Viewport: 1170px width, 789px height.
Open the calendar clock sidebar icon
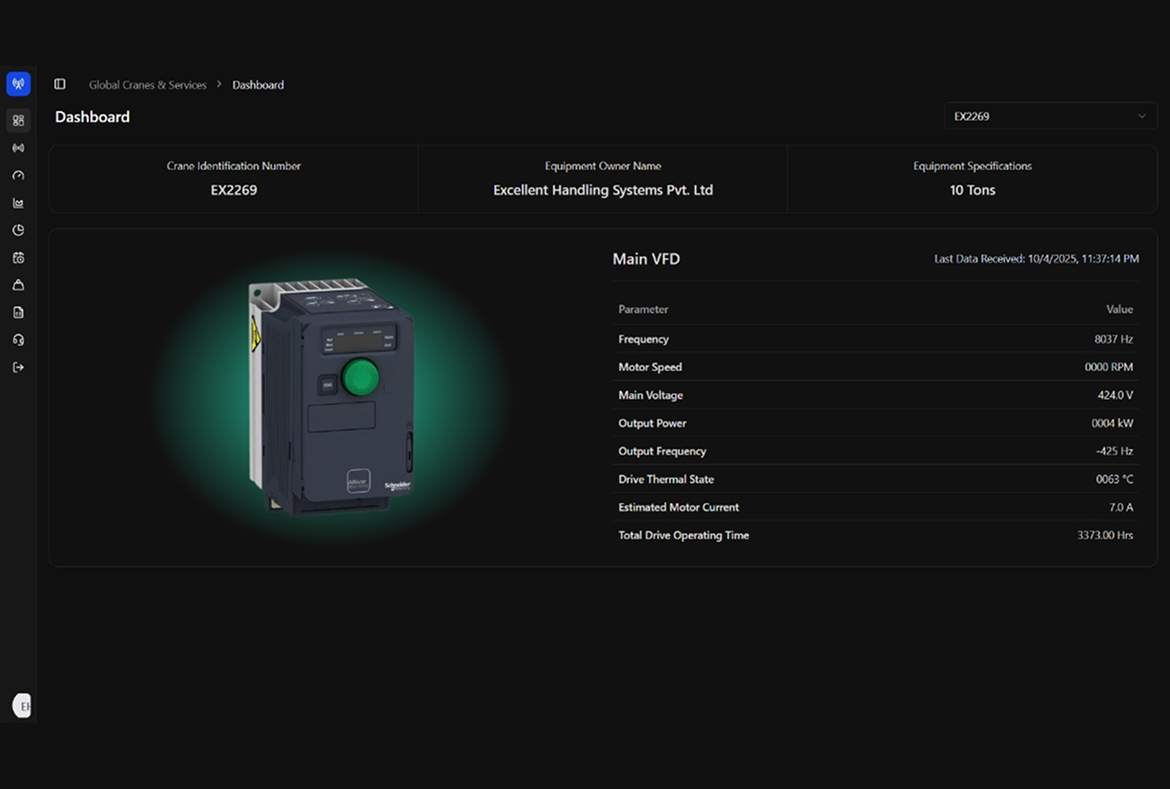click(18, 258)
